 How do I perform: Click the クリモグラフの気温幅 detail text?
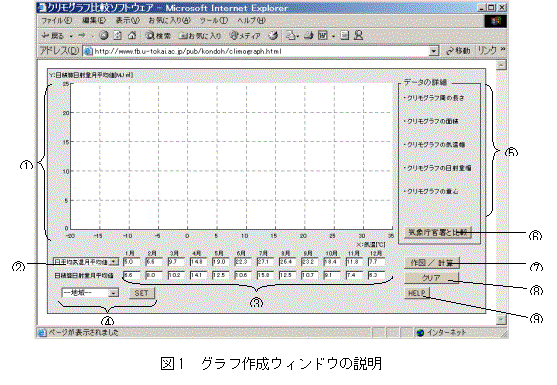[x=435, y=145]
